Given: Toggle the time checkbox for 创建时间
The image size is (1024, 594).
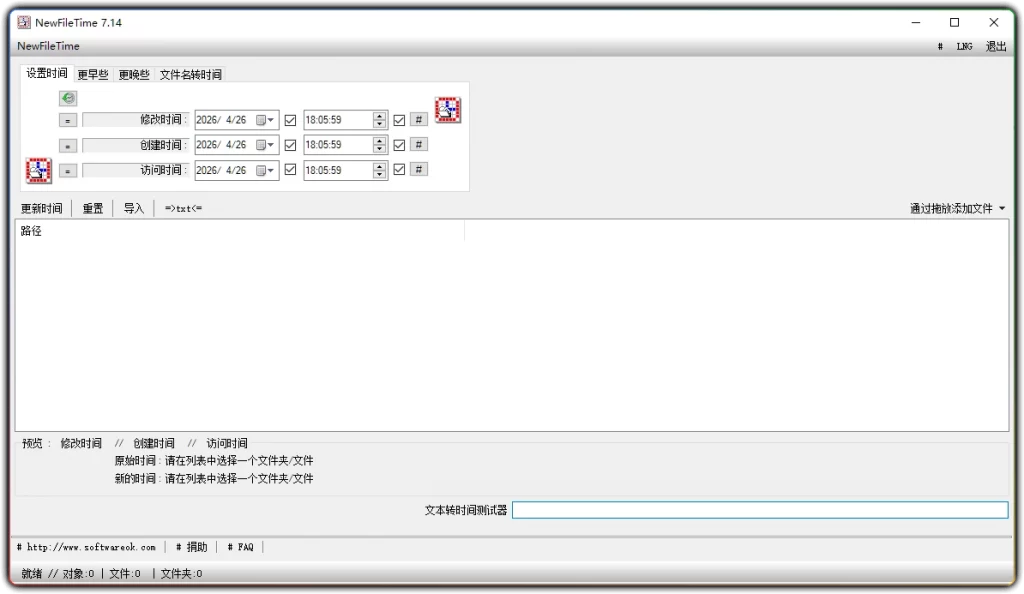Looking at the screenshot, I should click(400, 144).
